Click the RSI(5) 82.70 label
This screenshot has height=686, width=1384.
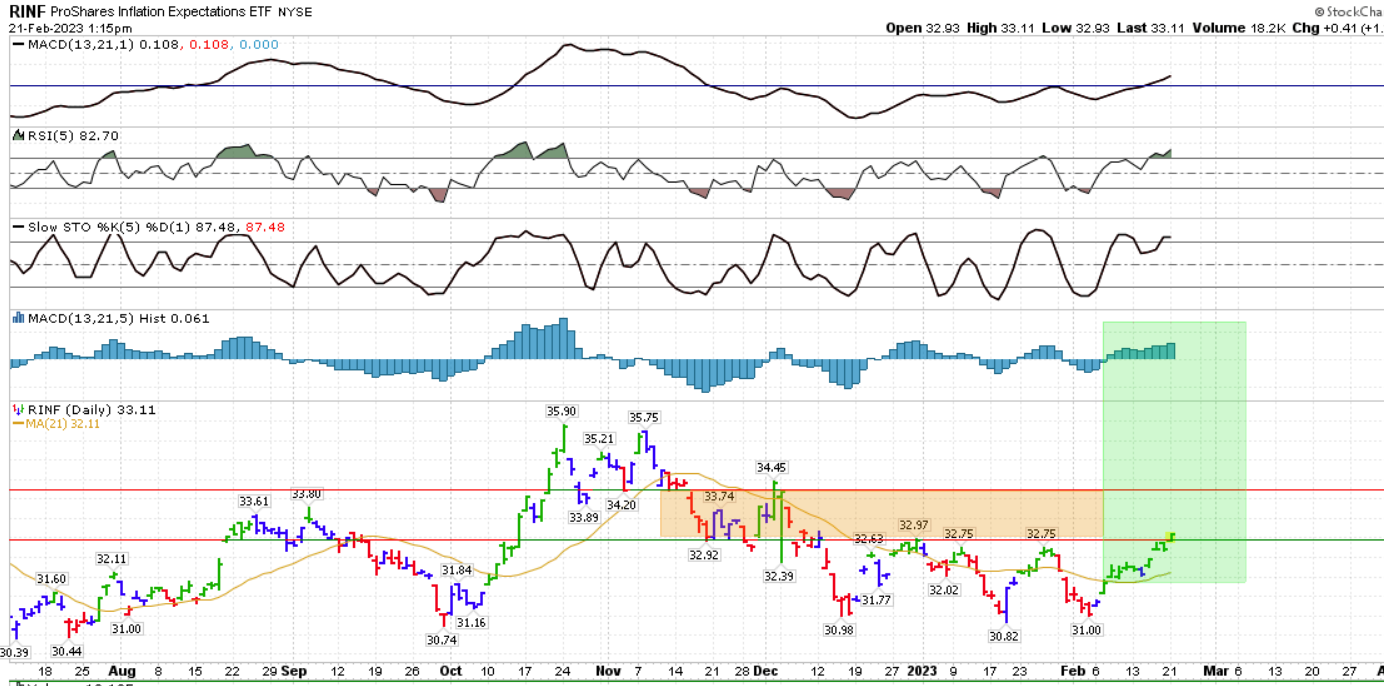[73, 135]
